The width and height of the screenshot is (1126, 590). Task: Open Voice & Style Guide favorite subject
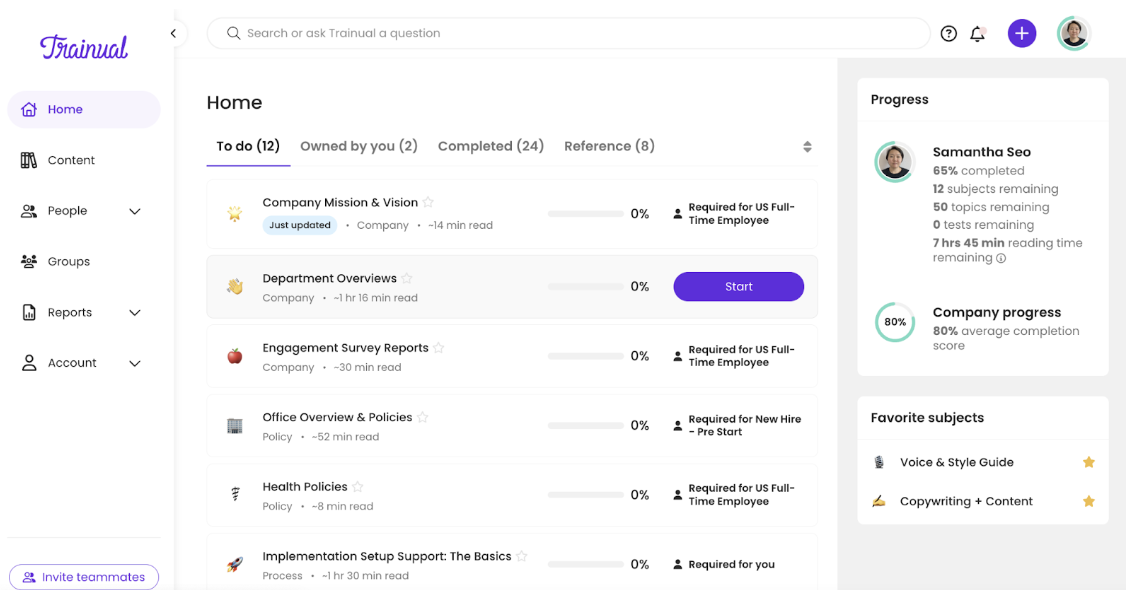coord(957,462)
